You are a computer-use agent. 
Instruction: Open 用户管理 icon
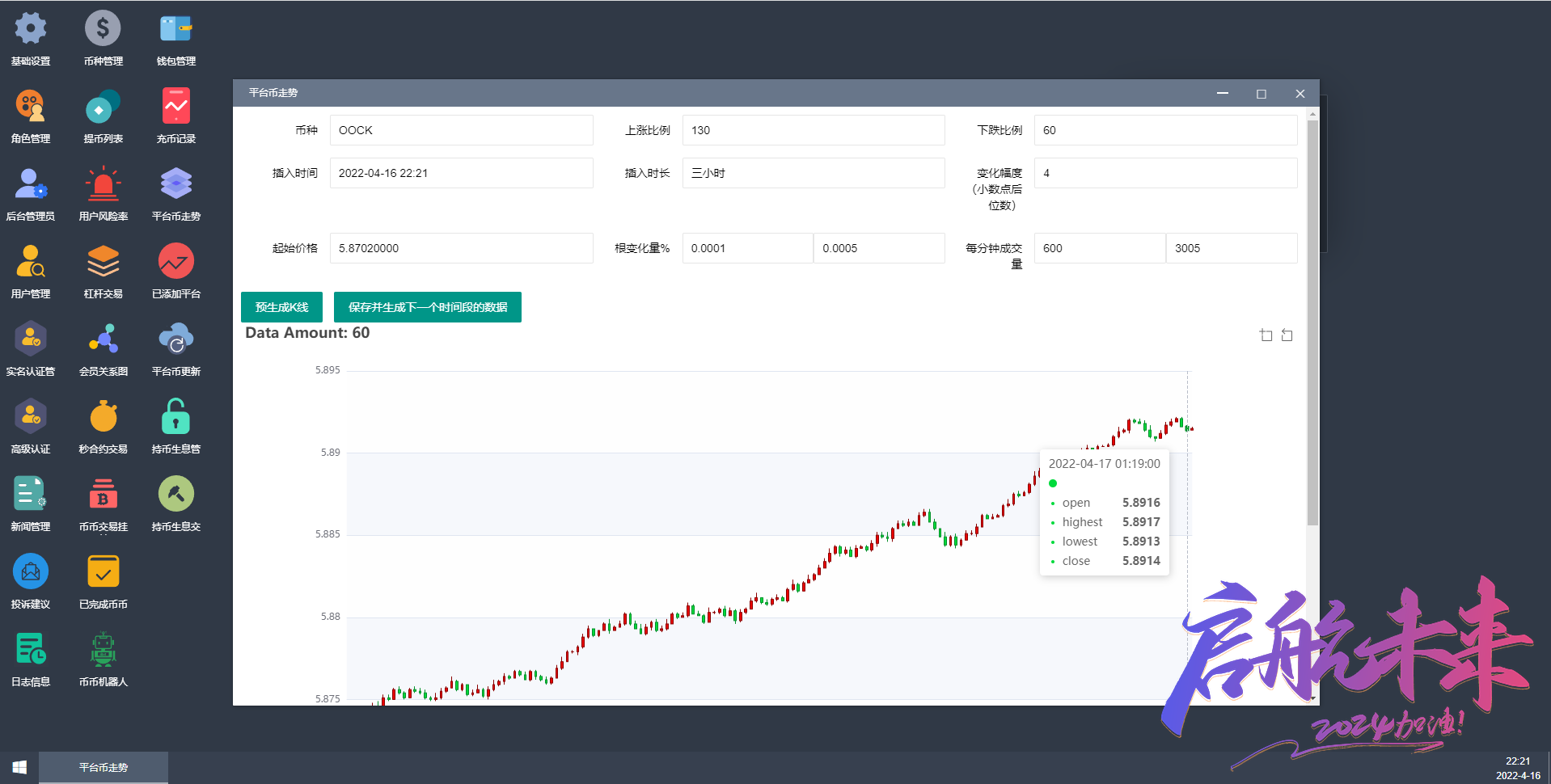tap(31, 262)
